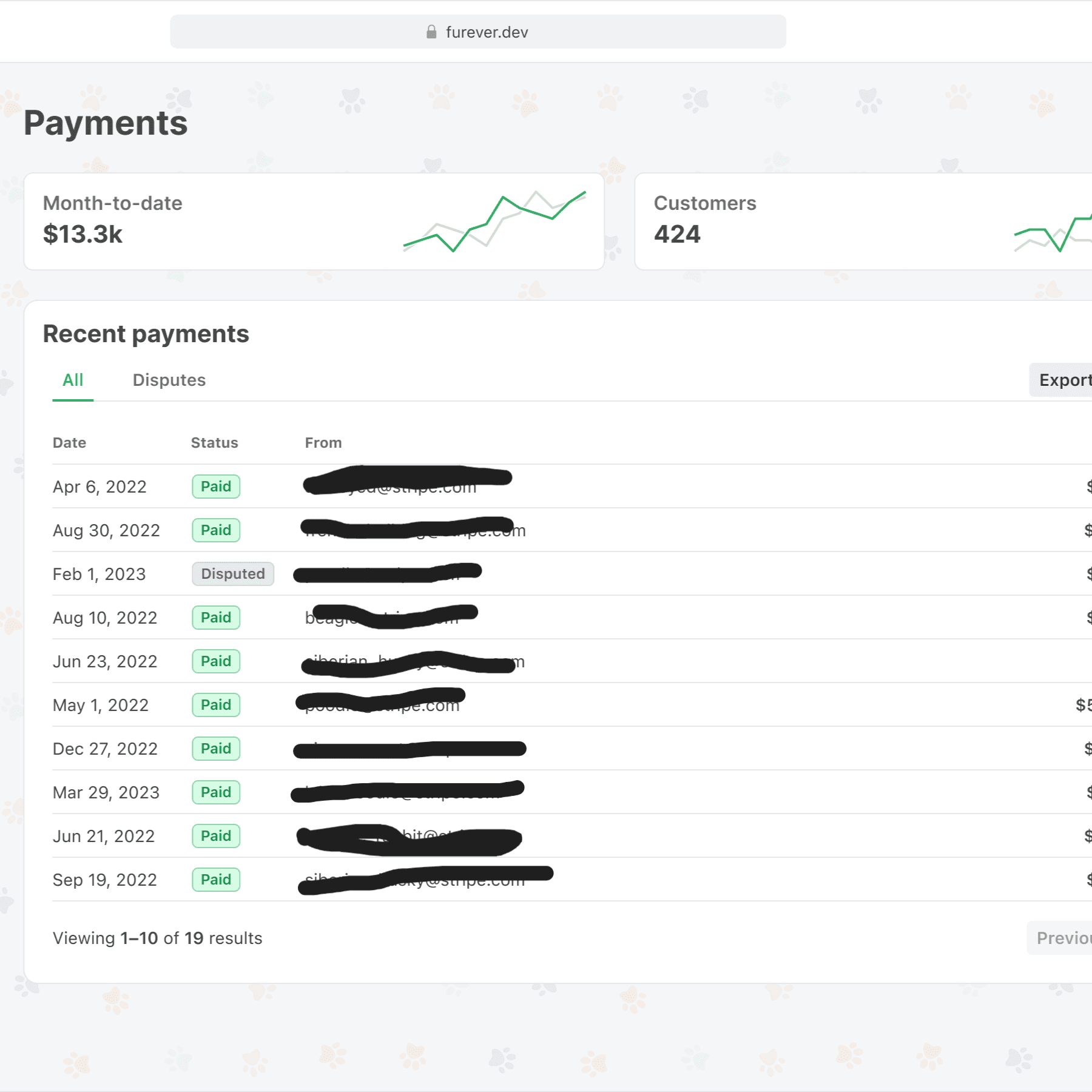1092x1092 pixels.
Task: Click the Payments page title
Action: click(x=106, y=123)
